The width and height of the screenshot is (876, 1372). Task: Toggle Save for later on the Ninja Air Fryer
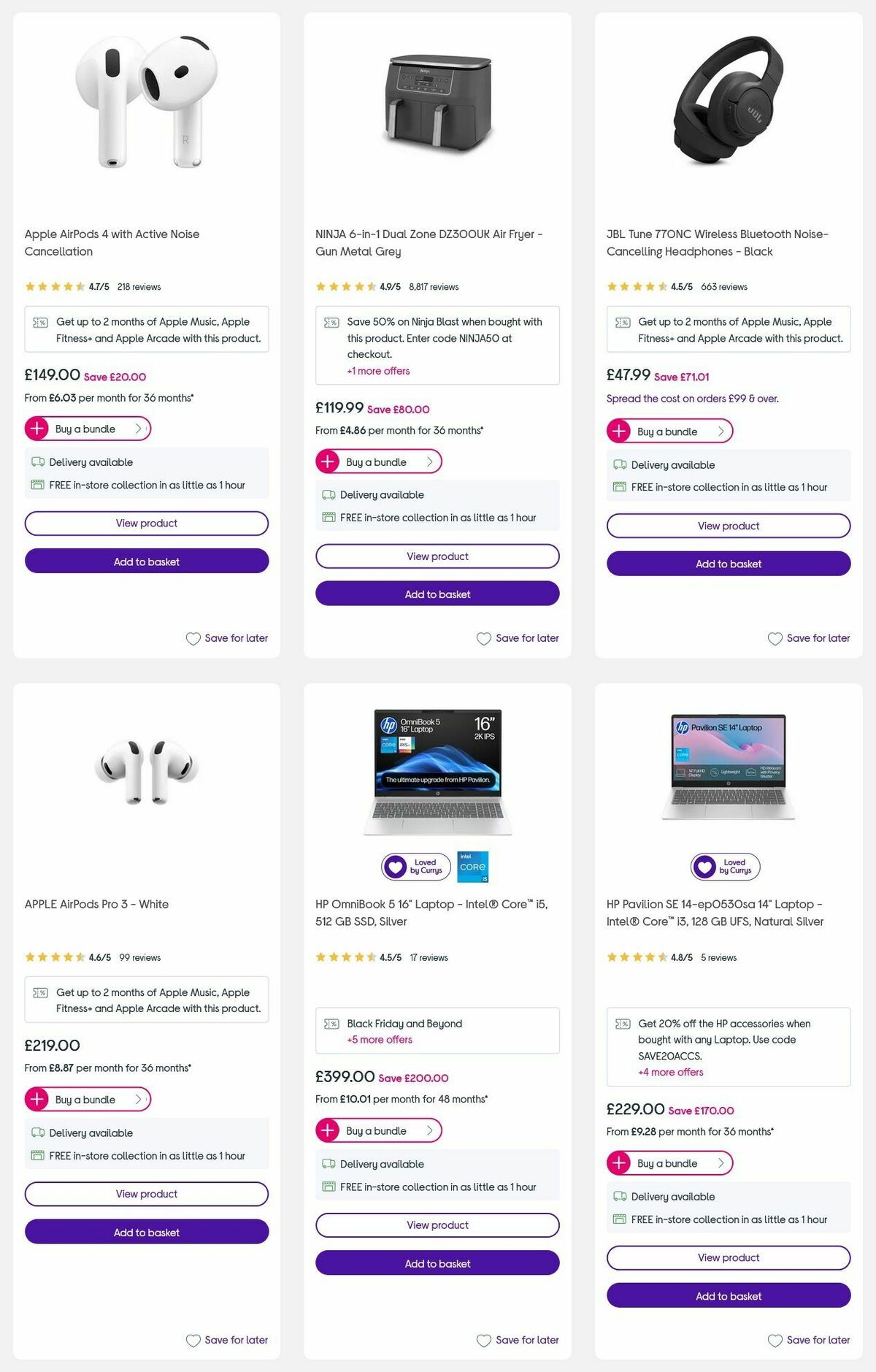(518, 637)
